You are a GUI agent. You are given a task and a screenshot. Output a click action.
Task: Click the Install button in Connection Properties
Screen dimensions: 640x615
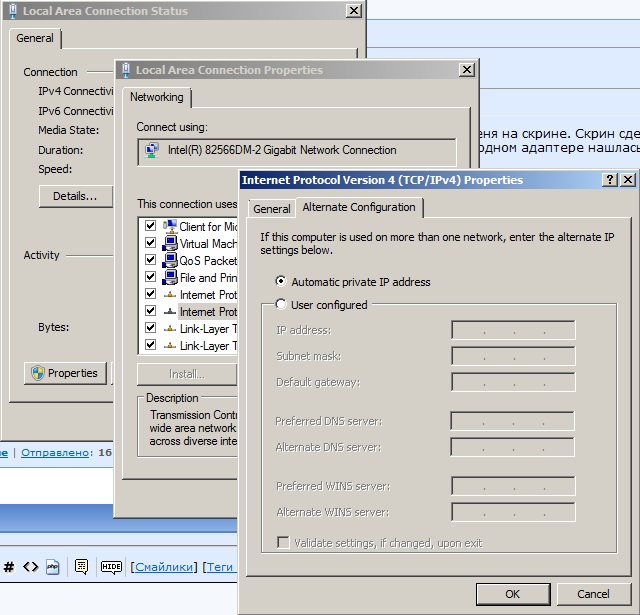187,374
